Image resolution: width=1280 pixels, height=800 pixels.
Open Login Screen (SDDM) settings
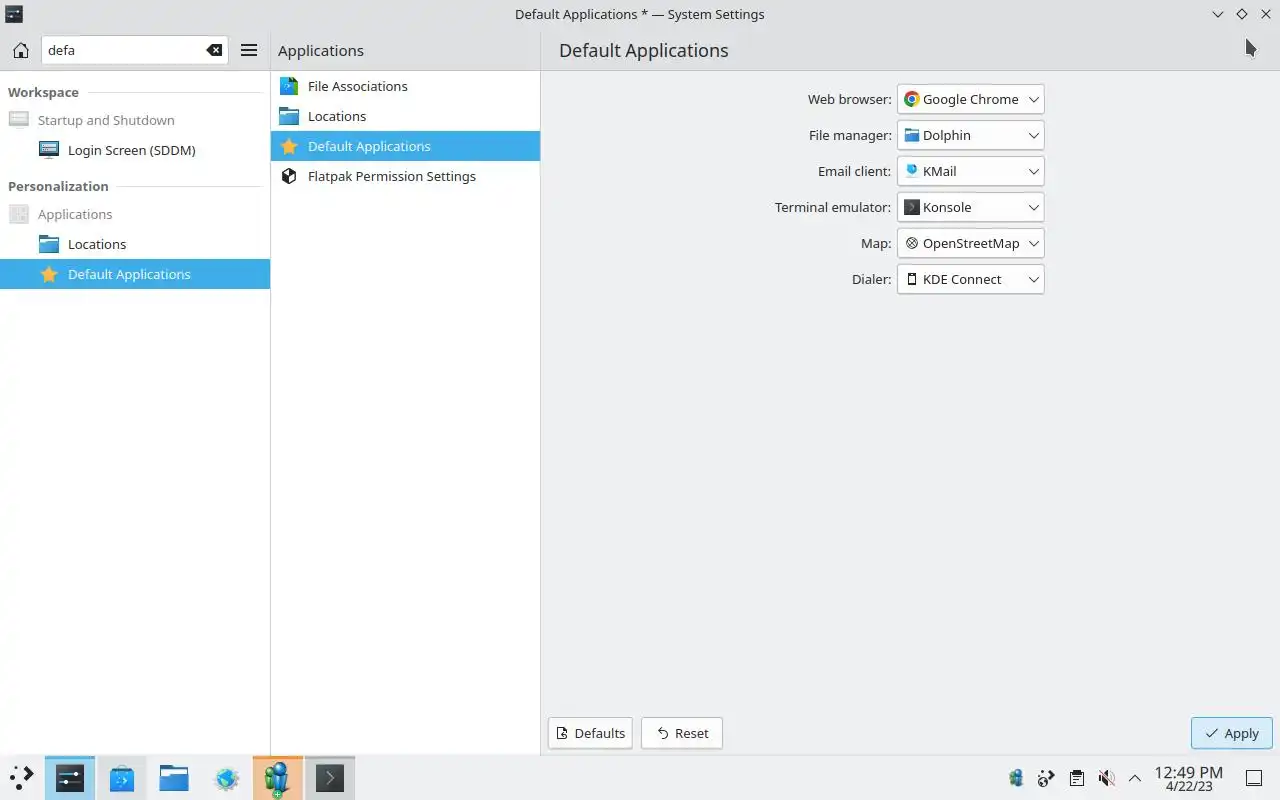(135, 150)
